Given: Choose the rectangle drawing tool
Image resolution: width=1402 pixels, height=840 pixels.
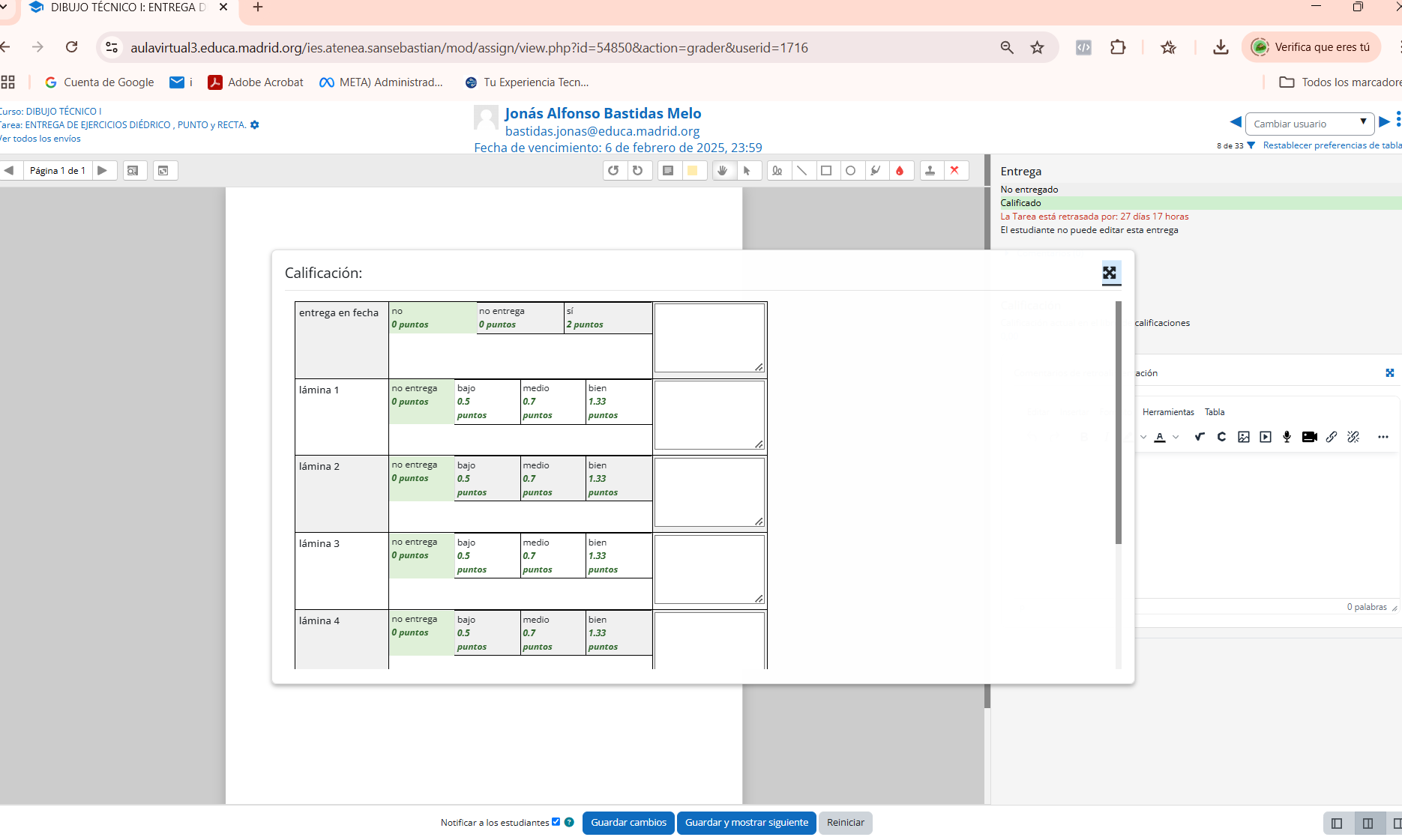Looking at the screenshot, I should 826,171.
